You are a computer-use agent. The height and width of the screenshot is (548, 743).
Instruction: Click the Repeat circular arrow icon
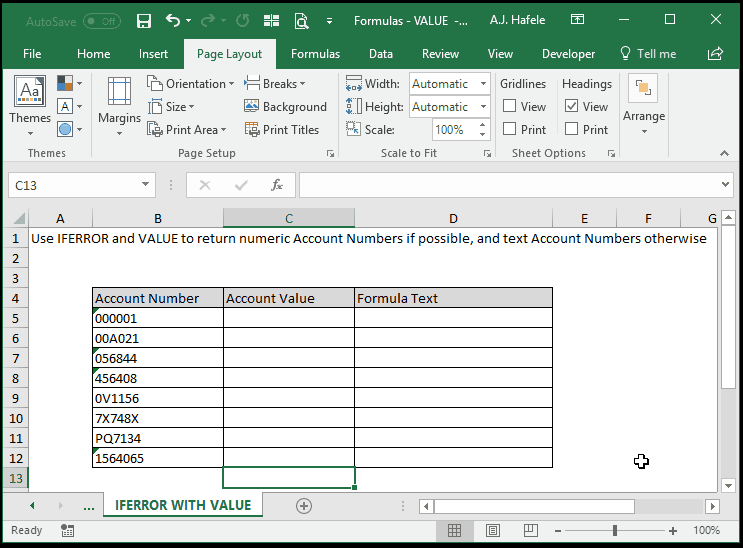point(243,20)
